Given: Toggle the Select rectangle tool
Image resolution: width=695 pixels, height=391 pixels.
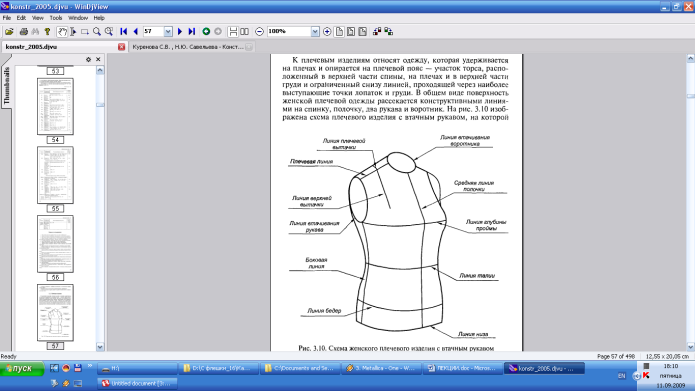Looking at the screenshot, I should 85,31.
